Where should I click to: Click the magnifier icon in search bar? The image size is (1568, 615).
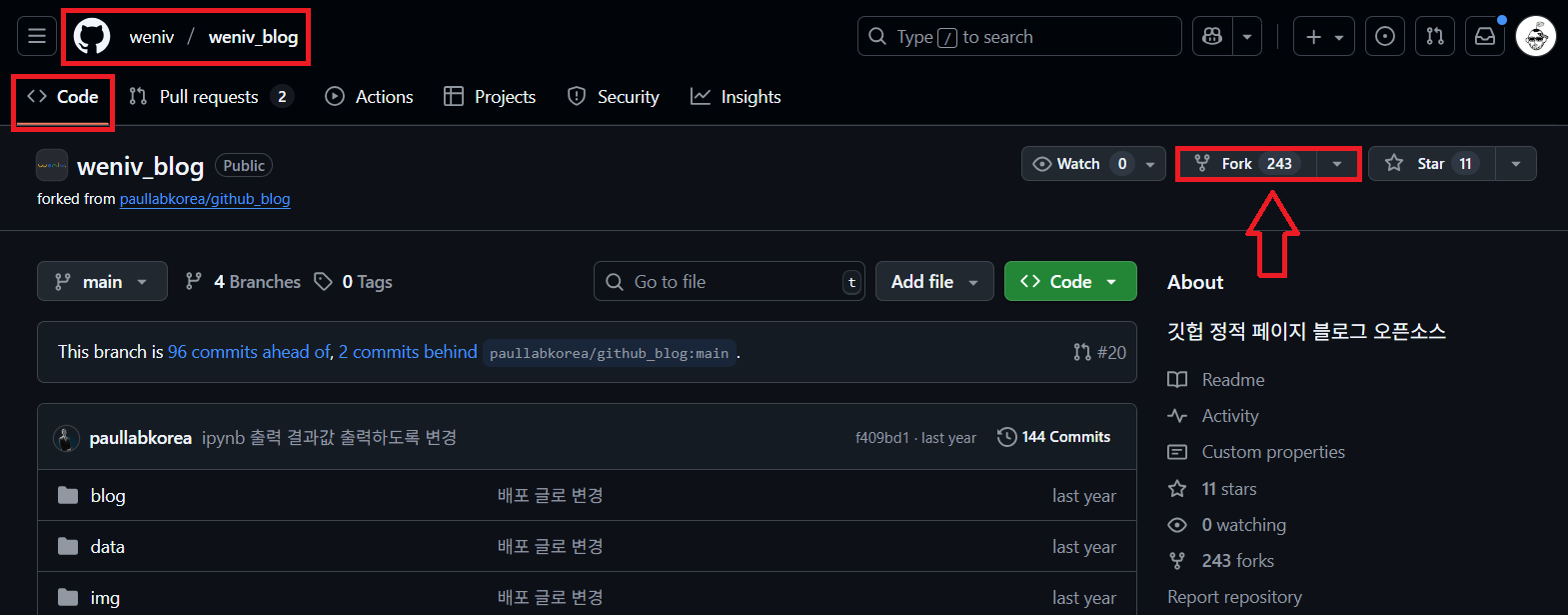(877, 37)
